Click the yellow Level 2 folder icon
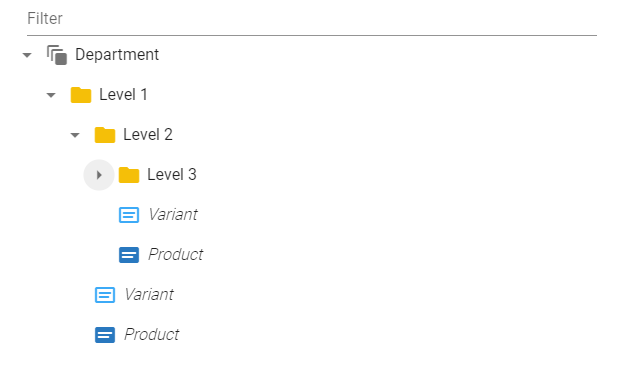628x366 pixels. click(105, 135)
